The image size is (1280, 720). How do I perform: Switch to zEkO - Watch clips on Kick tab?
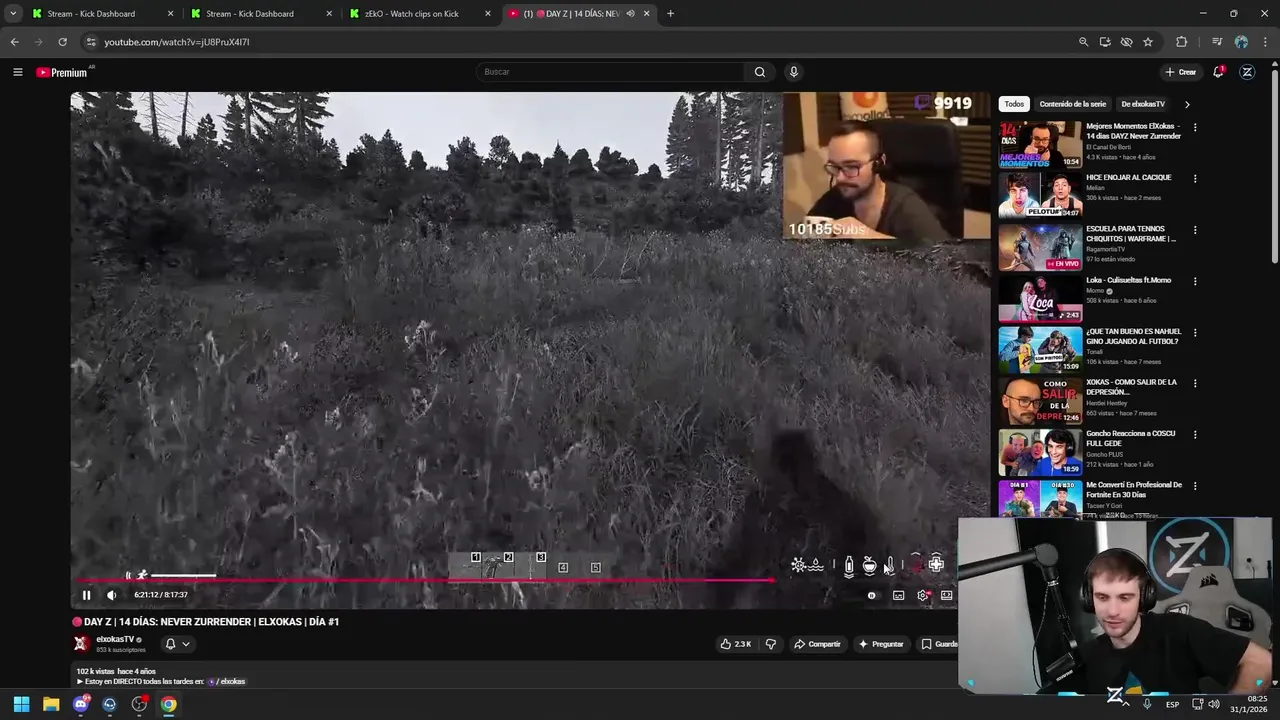(412, 14)
